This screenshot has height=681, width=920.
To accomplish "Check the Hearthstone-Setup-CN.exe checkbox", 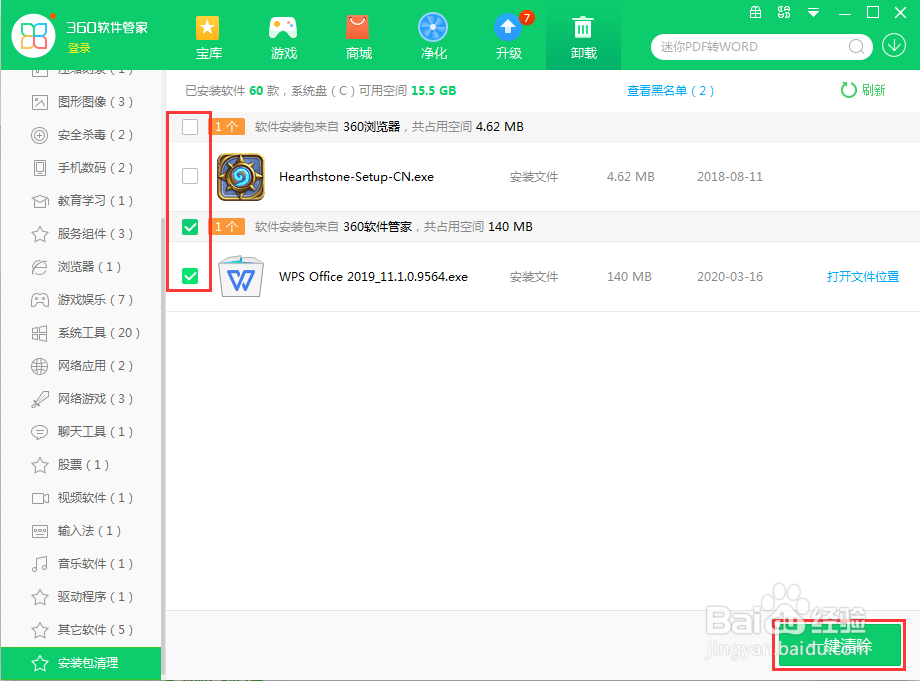I will point(188,177).
